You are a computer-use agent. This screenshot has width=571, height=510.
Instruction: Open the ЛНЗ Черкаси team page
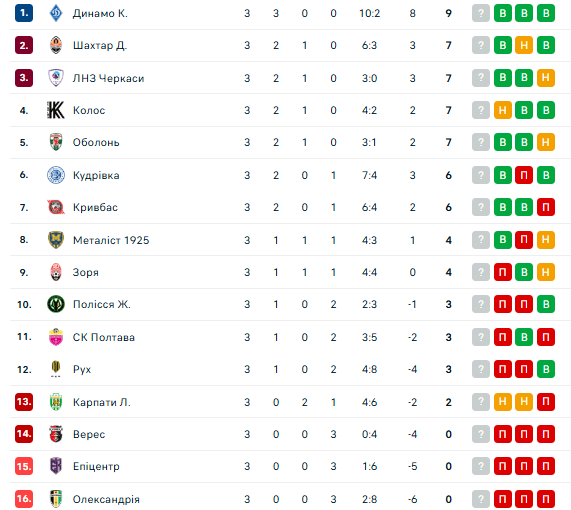[x=109, y=78]
